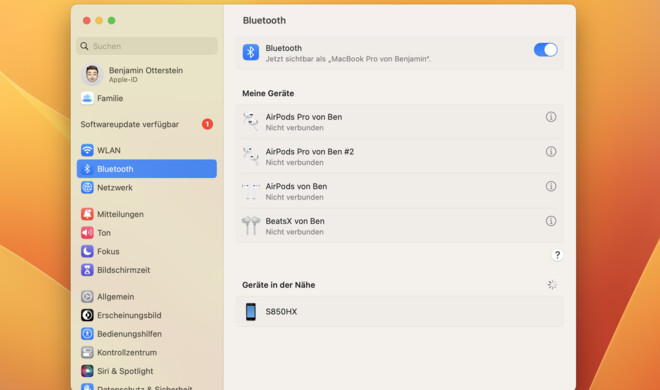The height and width of the screenshot is (390, 660).
Task: Select the 'AirPods Pro von Ben' device name
Action: point(303,117)
